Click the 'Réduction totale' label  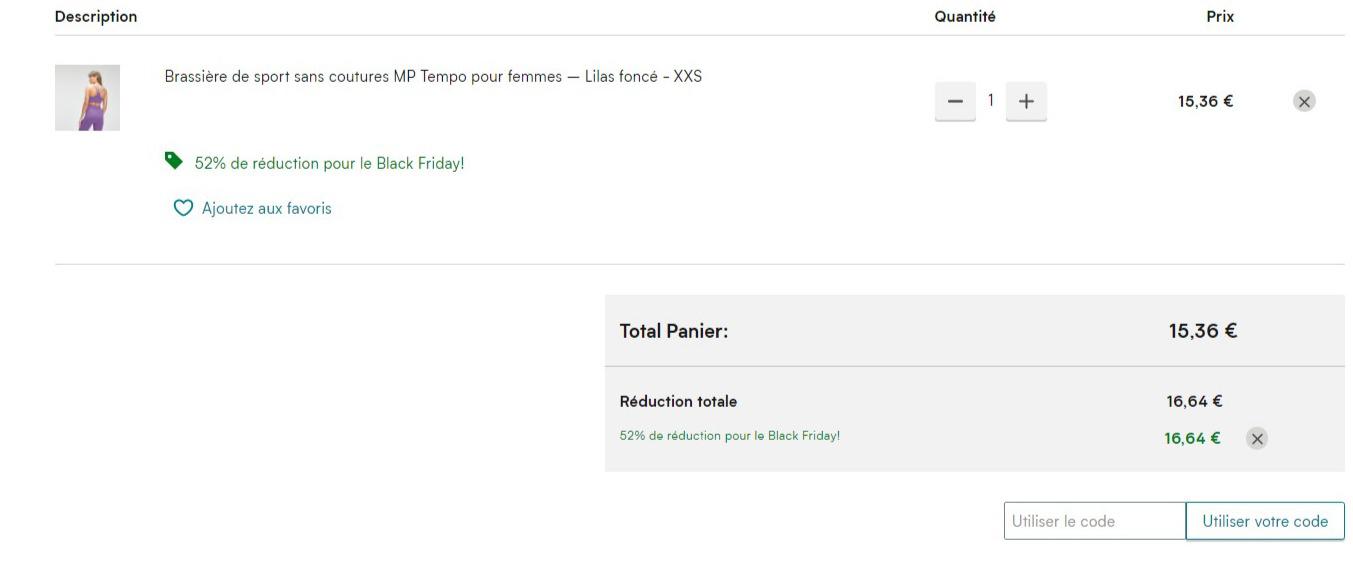(678, 401)
